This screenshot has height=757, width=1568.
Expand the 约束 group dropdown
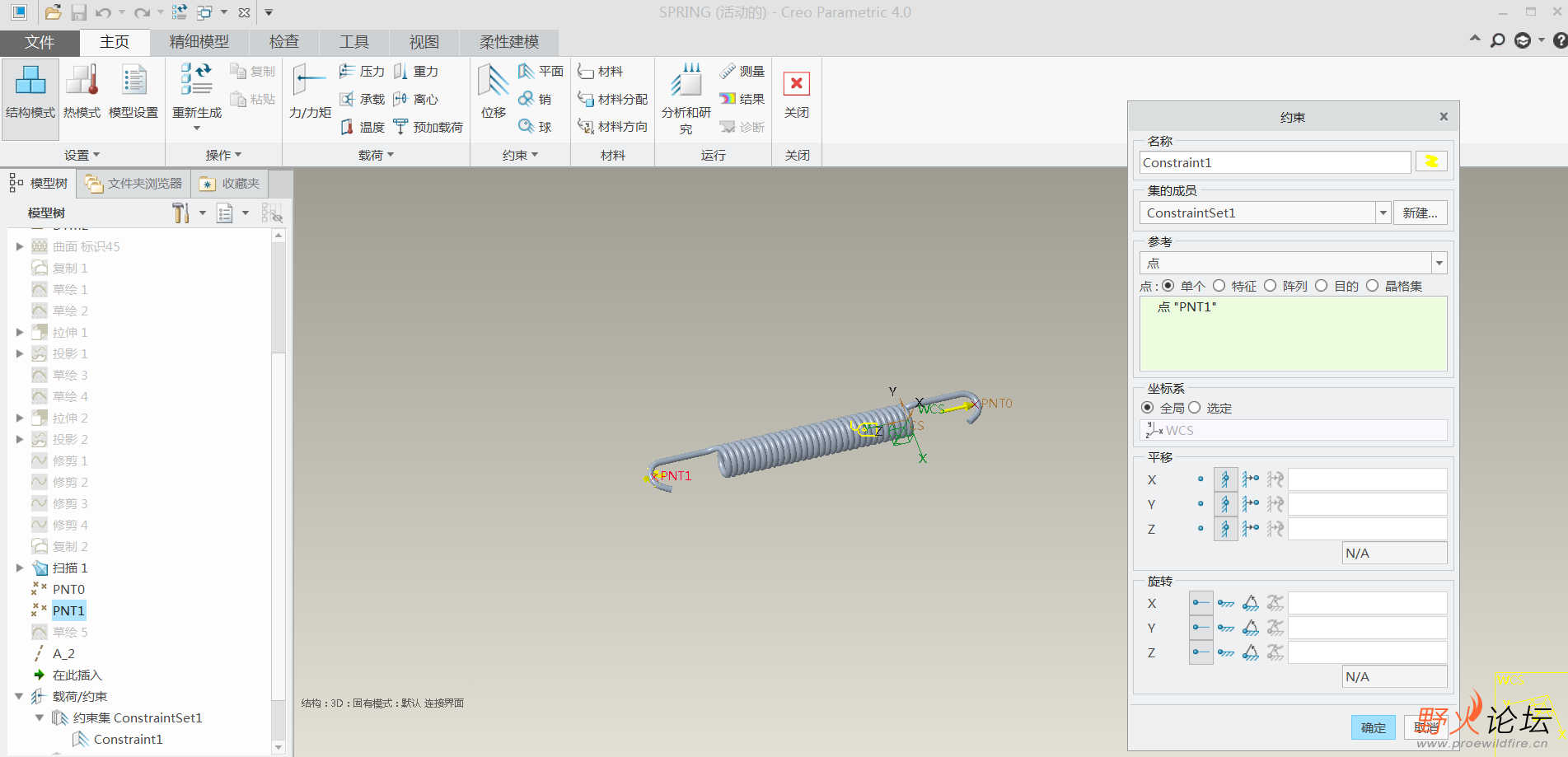point(520,155)
